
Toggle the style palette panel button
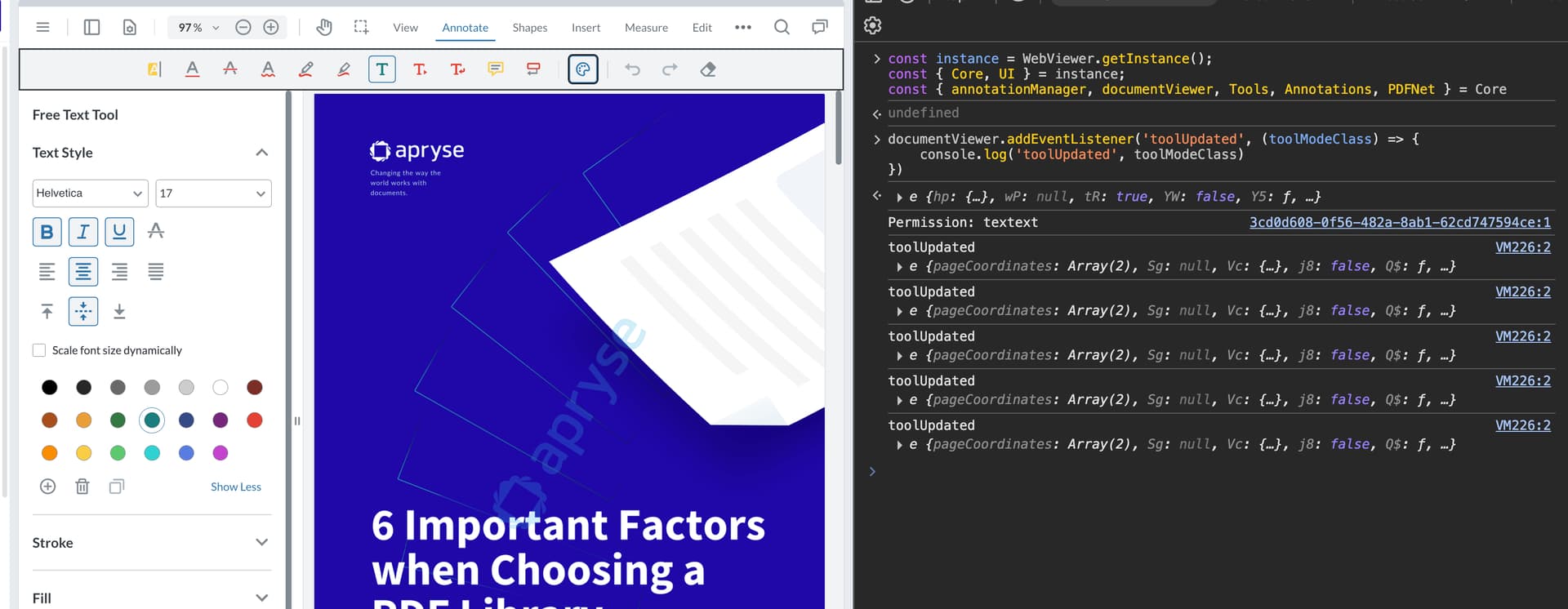tap(583, 69)
